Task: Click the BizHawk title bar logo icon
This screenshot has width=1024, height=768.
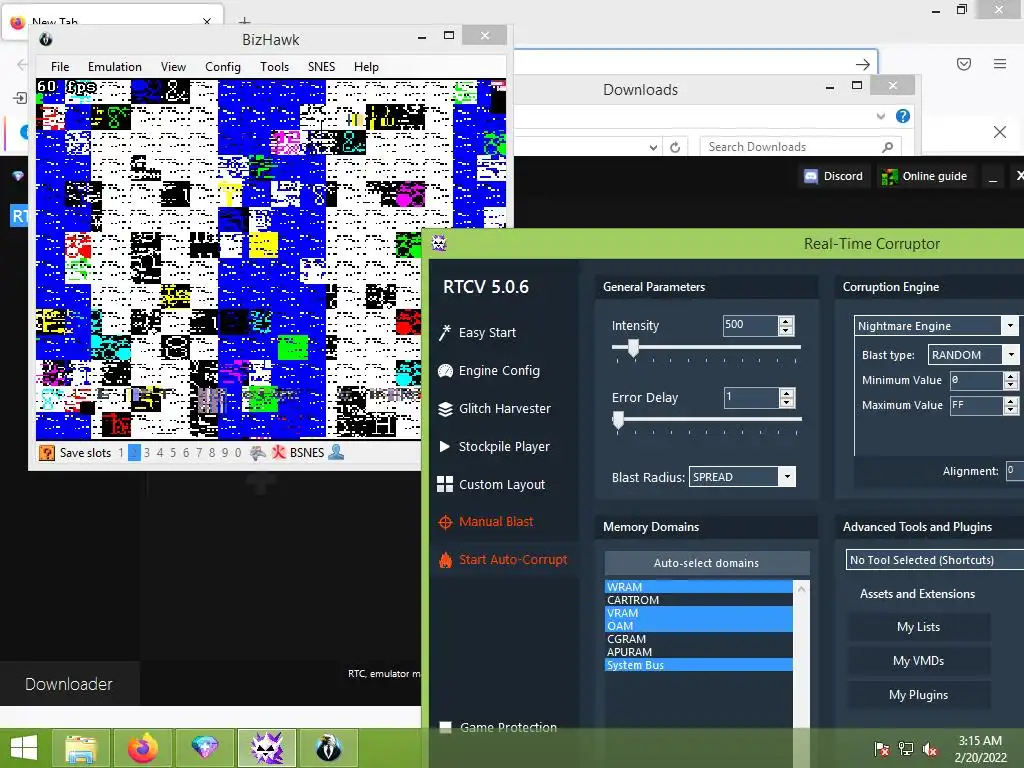Action: (46, 39)
